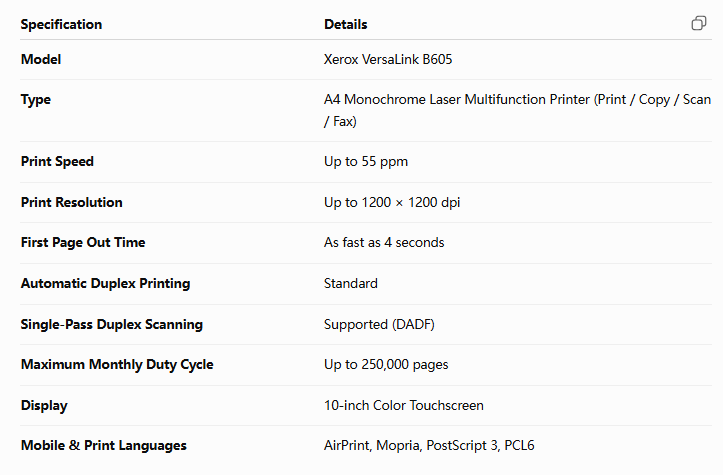This screenshot has height=475, width=723.
Task: Select the Model row label
Action: (x=41, y=59)
